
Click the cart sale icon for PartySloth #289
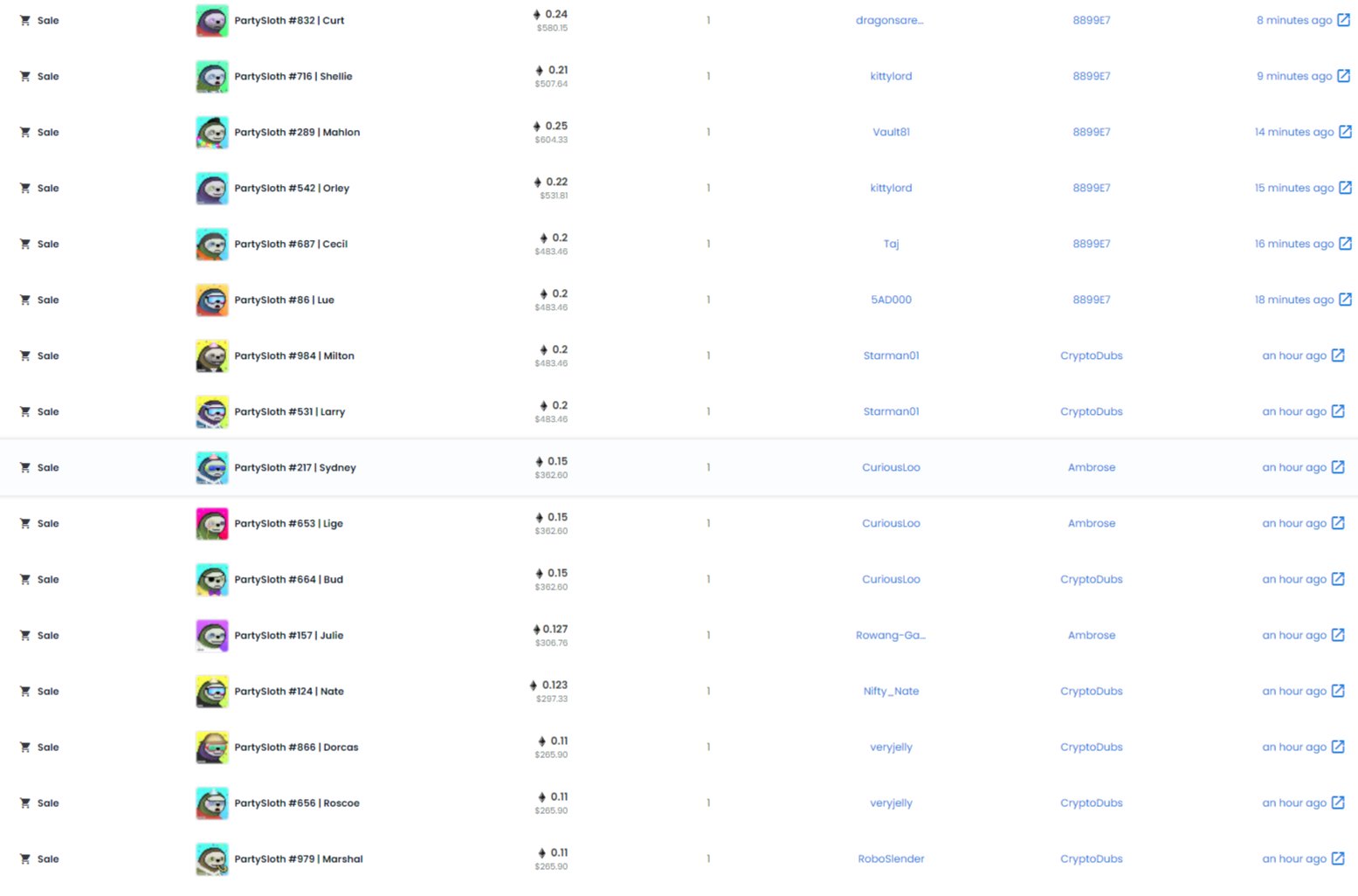point(25,132)
